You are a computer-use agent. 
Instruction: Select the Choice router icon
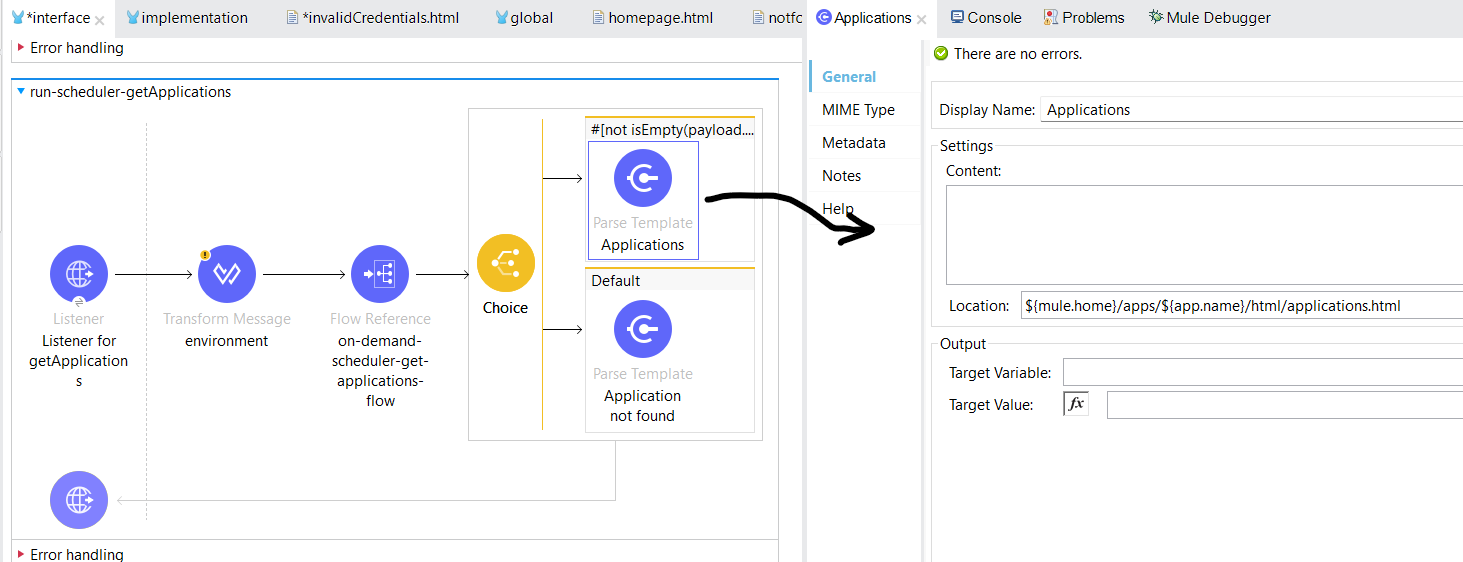(505, 263)
